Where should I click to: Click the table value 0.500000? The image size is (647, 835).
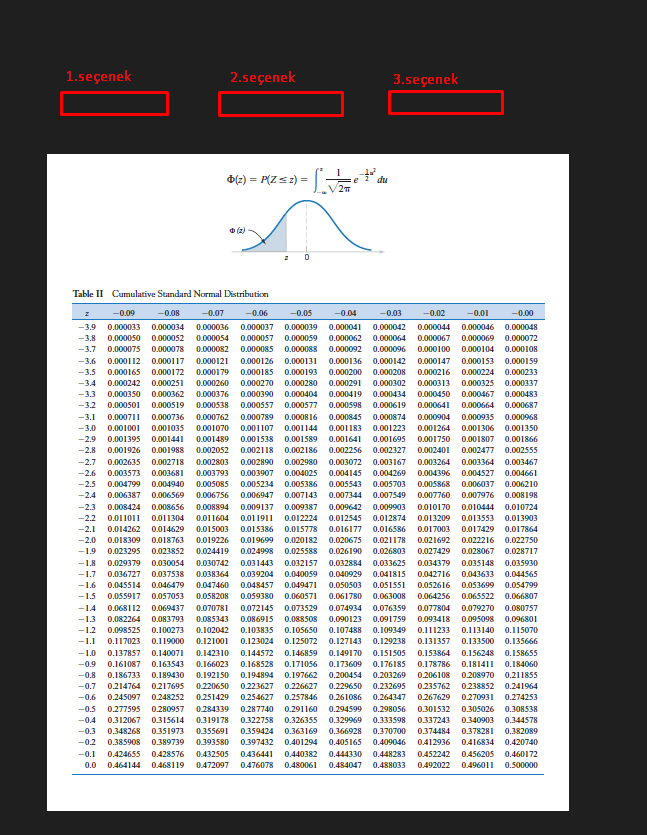point(521,765)
